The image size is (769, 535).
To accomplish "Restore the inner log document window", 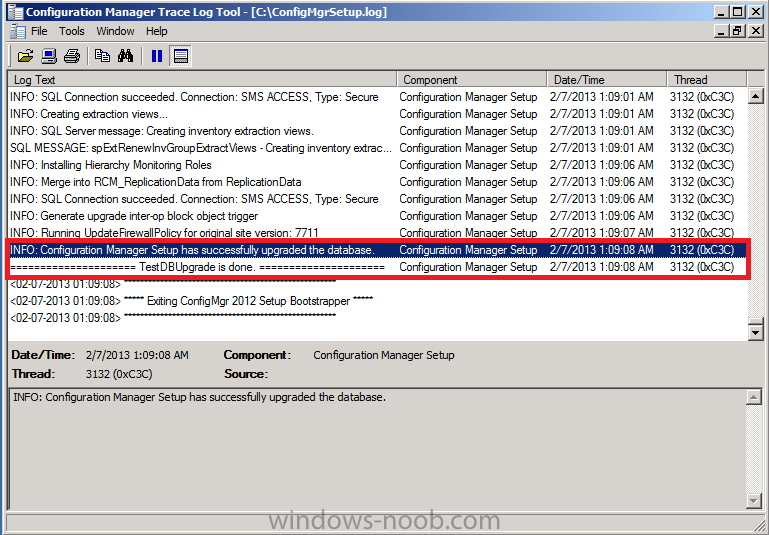I will point(736,31).
